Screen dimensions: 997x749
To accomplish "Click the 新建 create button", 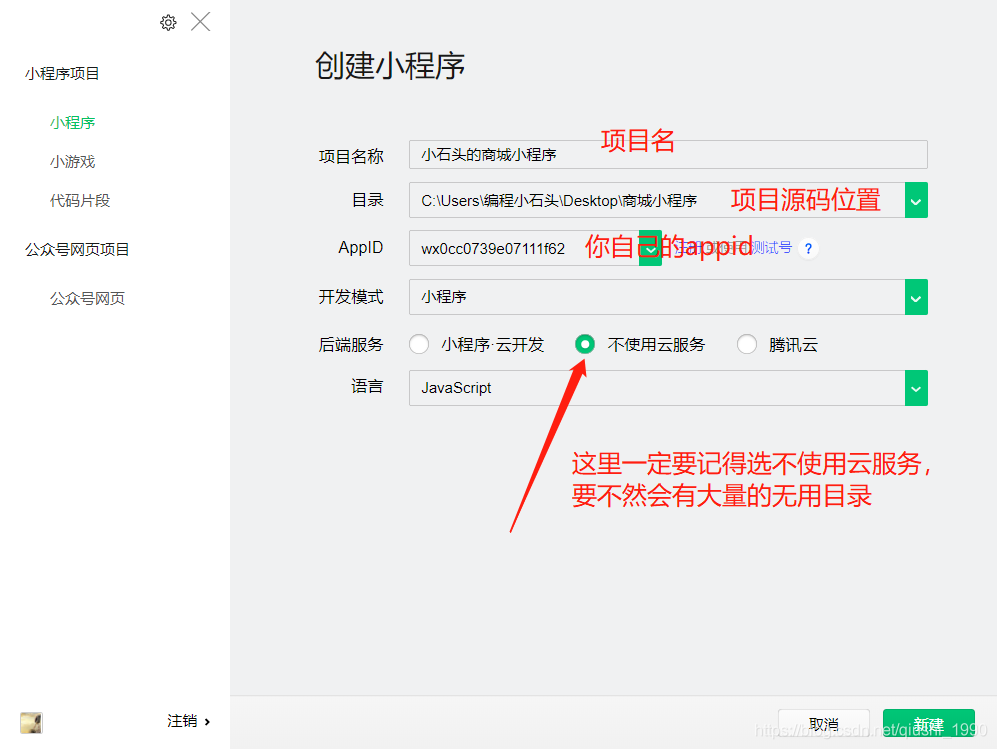I will coord(928,723).
